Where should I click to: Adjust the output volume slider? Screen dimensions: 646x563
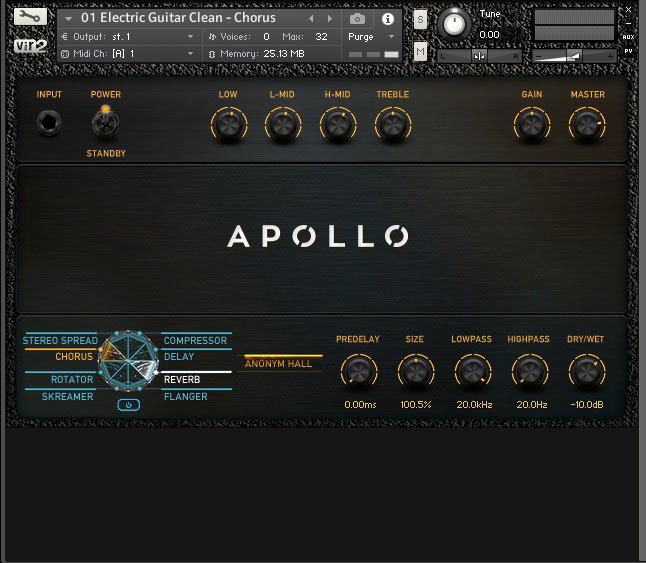pyautogui.click(x=574, y=56)
